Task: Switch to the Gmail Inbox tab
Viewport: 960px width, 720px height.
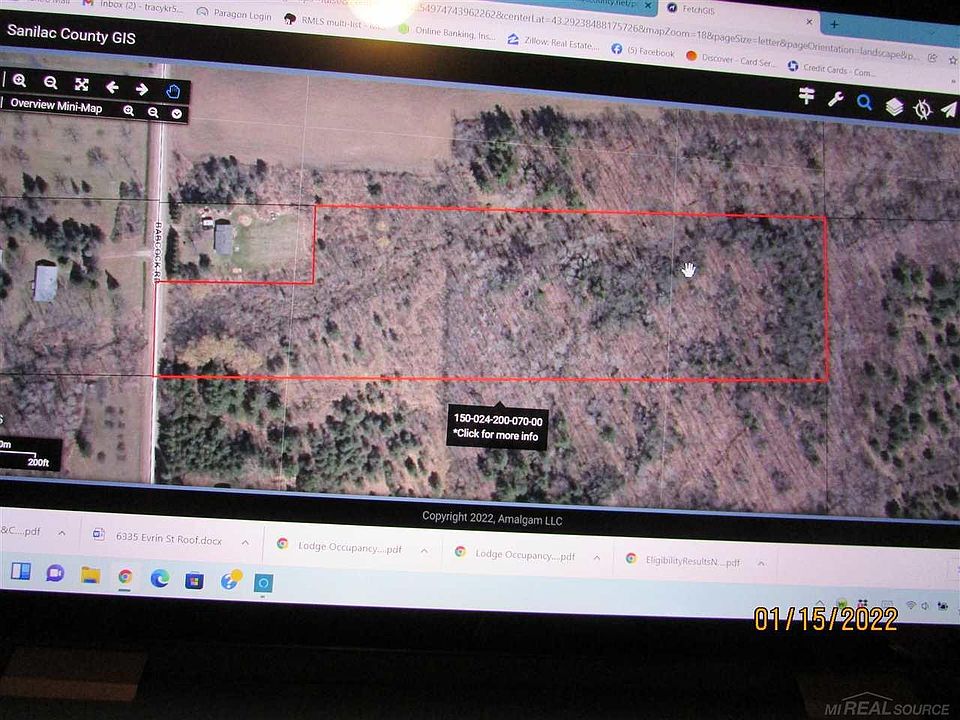Action: (135, 6)
